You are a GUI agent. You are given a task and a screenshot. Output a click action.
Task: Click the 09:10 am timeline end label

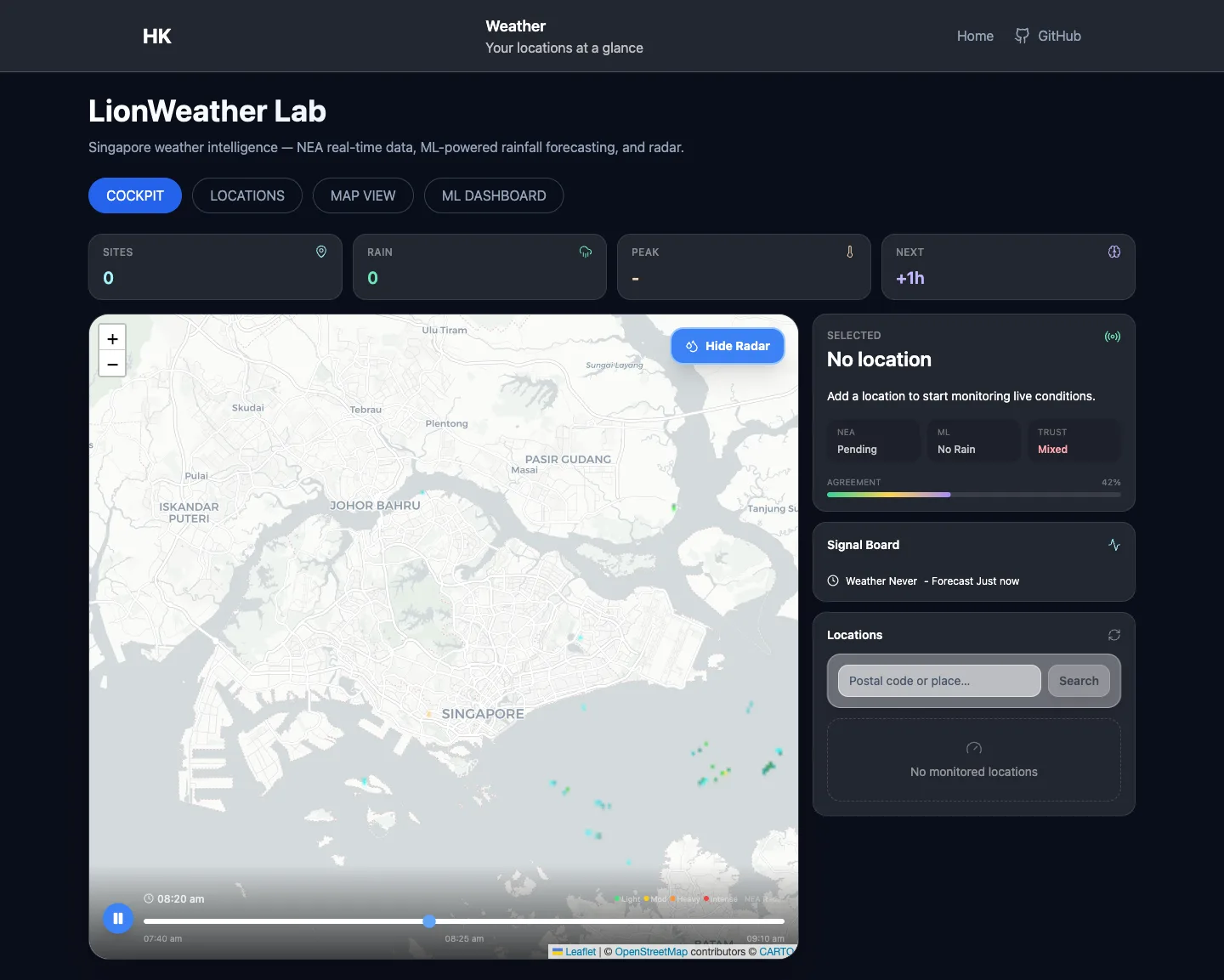765,939
